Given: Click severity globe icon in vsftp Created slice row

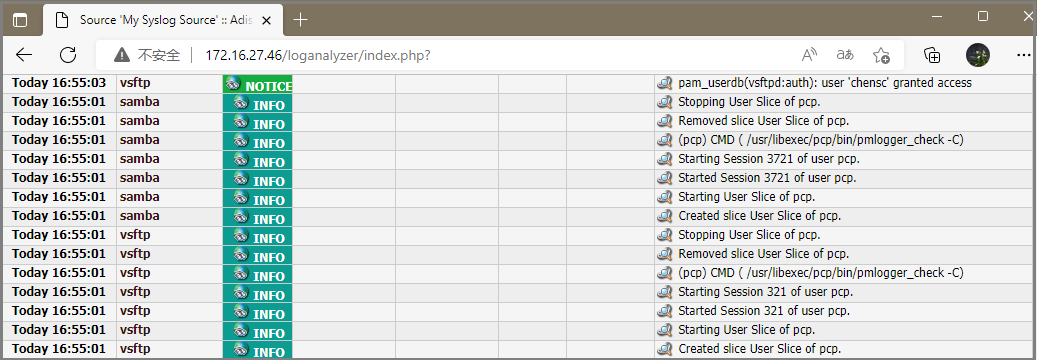Looking at the screenshot, I should 241,348.
